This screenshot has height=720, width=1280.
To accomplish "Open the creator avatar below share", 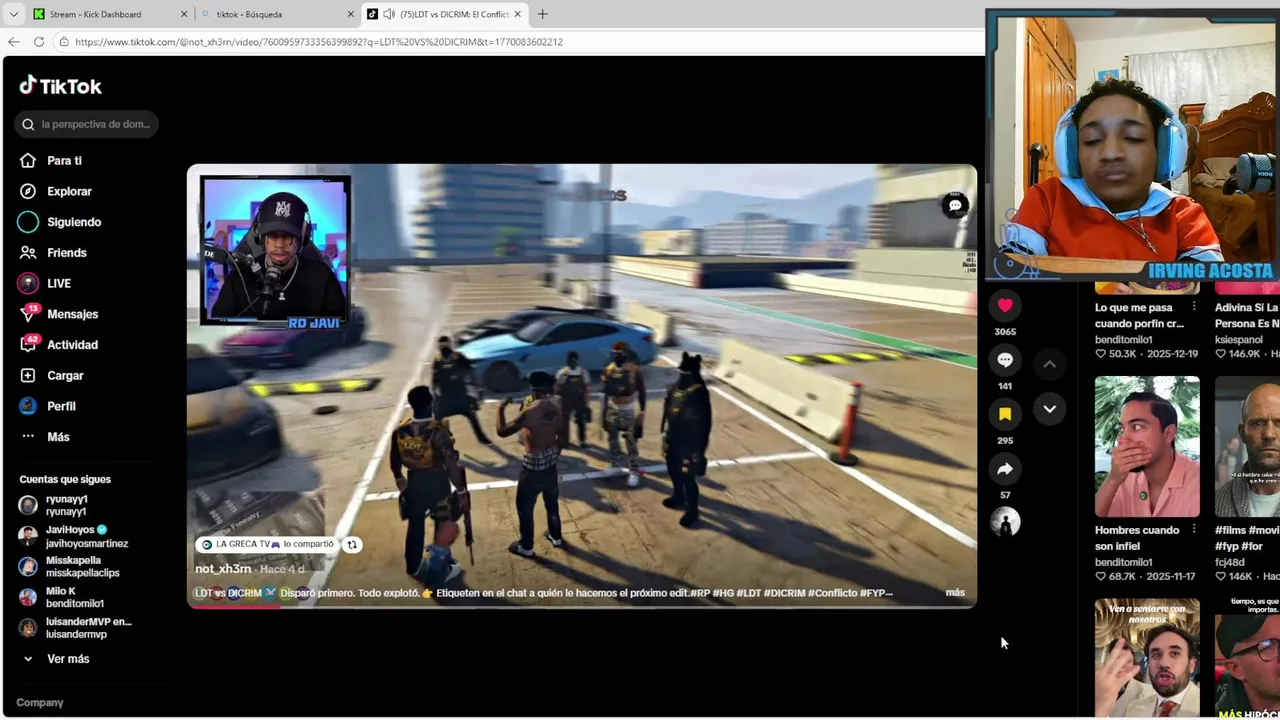I will point(1005,522).
